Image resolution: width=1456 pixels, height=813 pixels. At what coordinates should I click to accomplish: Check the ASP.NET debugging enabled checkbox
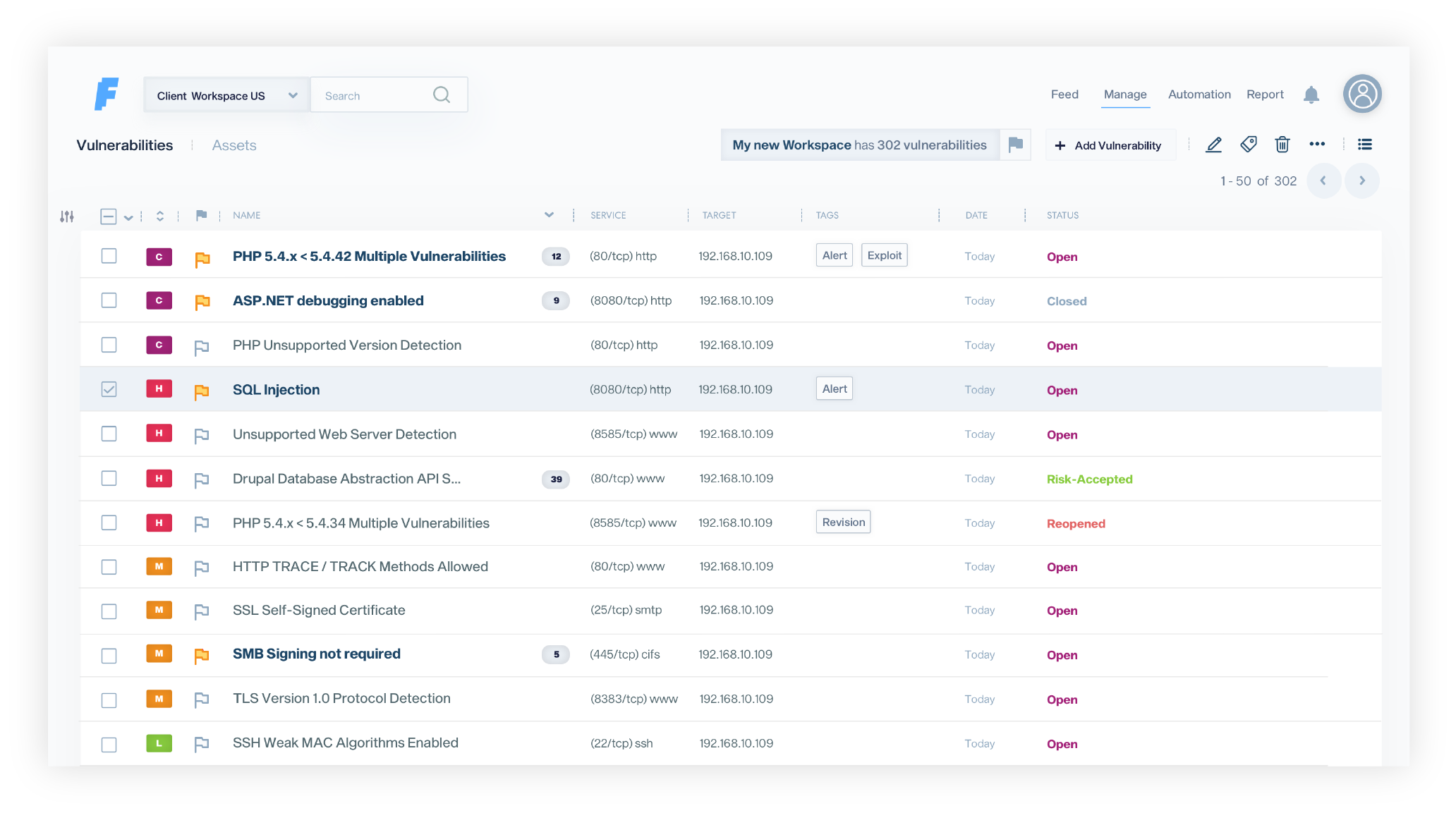point(109,300)
